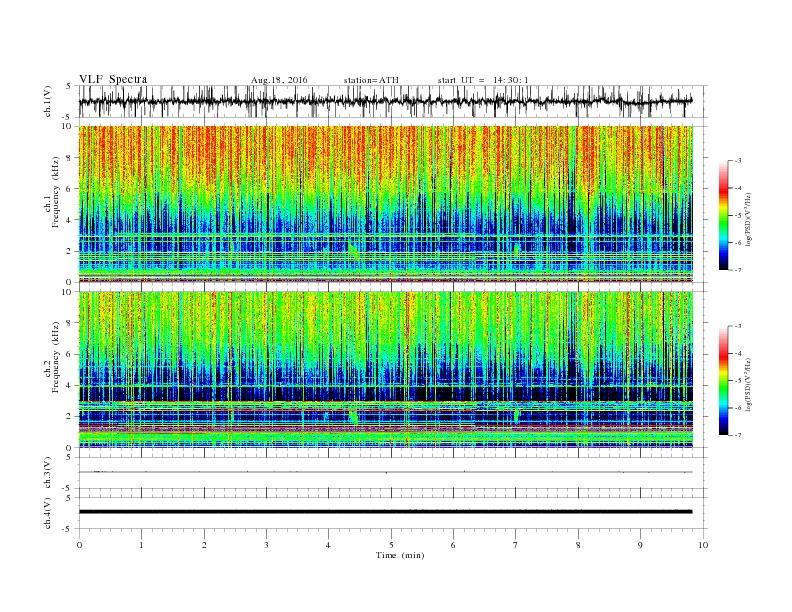
Task: Click the time axis tick label '2'
Action: (204, 545)
